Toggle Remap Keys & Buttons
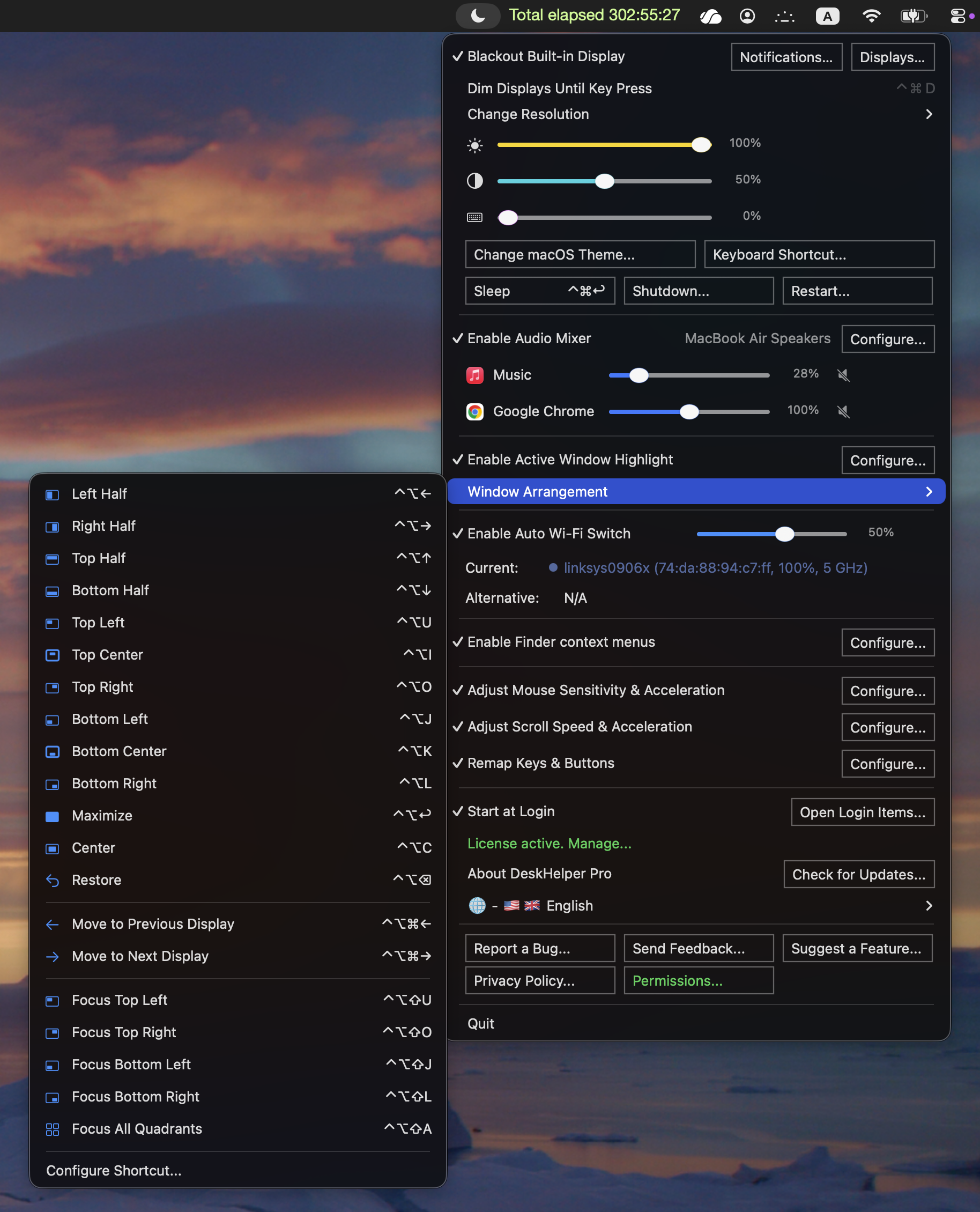Screen dimensions: 980x1212 pyautogui.click(x=533, y=764)
